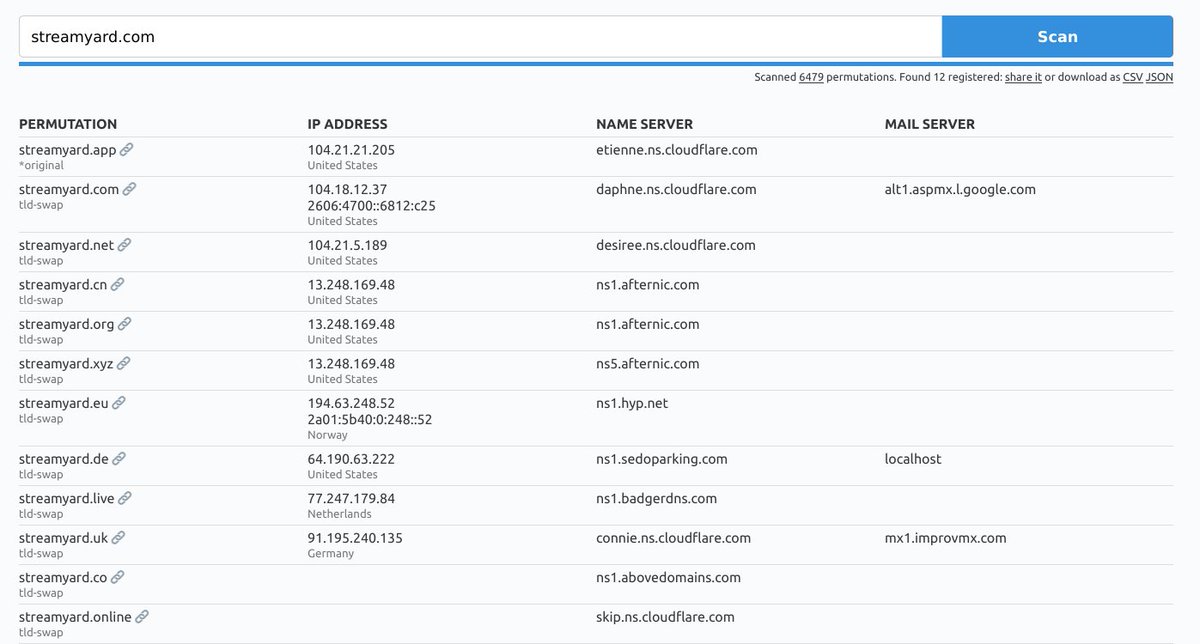Click name server etienne.ns.cloudflare.com

click(677, 150)
